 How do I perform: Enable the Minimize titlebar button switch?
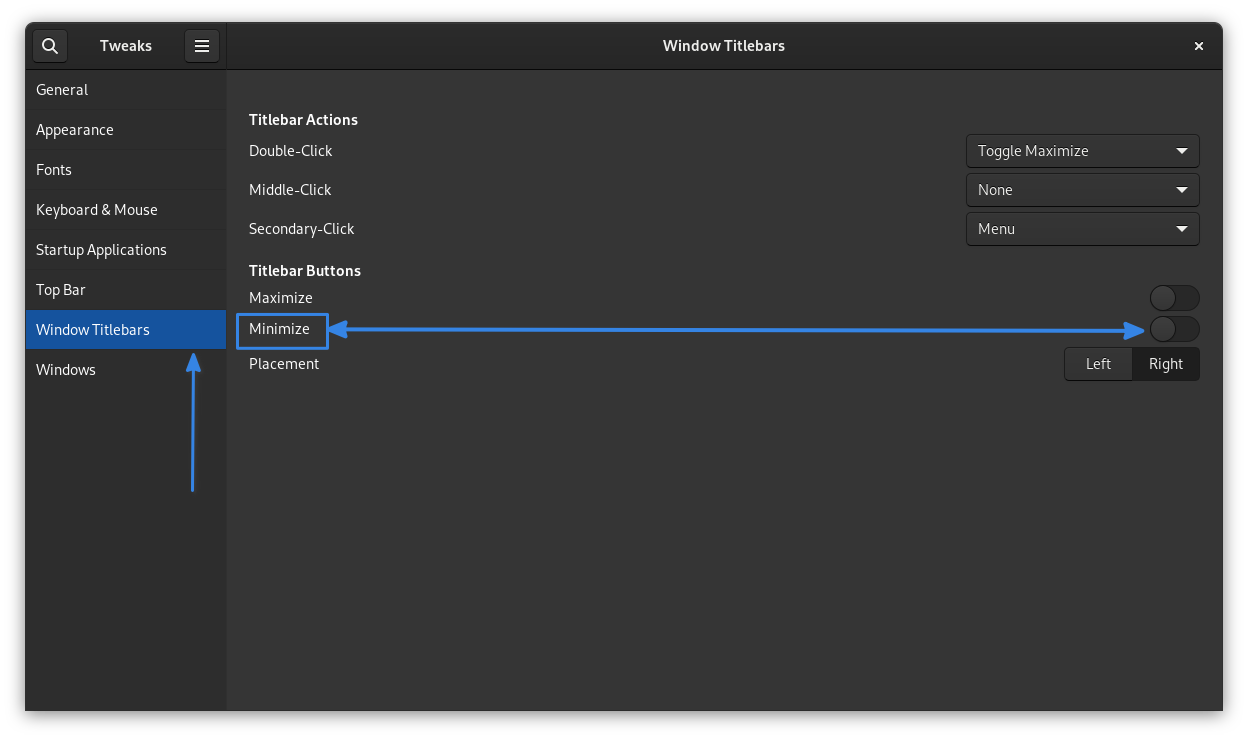[1174, 329]
